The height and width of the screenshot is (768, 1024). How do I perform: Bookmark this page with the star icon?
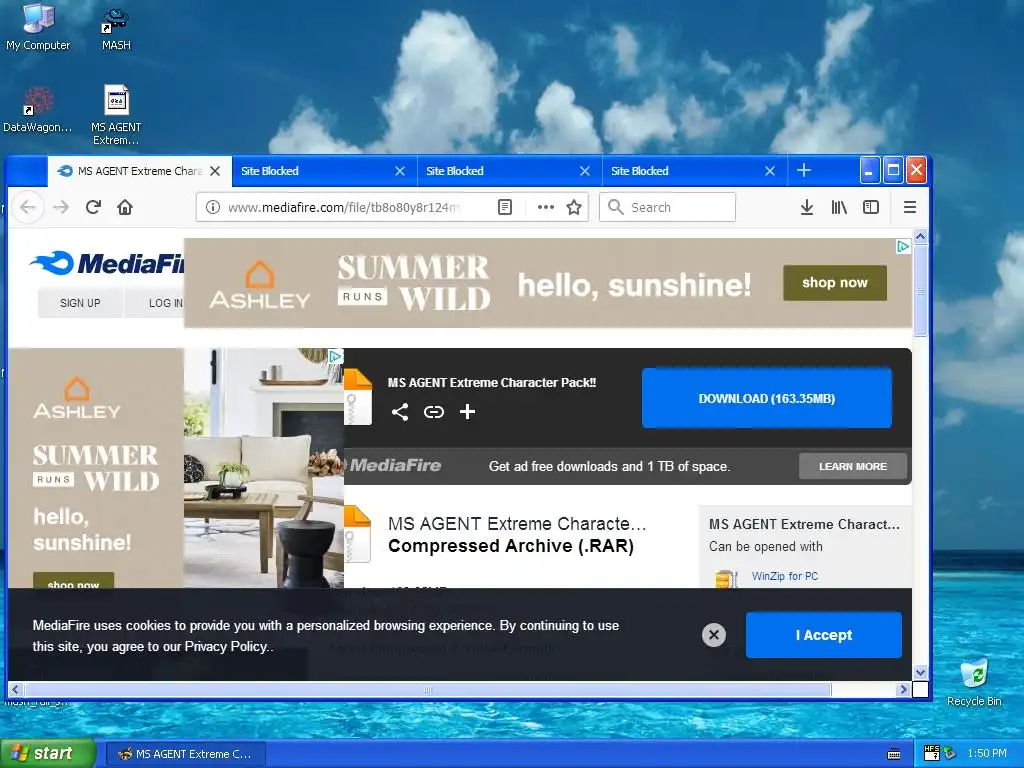[x=574, y=207]
